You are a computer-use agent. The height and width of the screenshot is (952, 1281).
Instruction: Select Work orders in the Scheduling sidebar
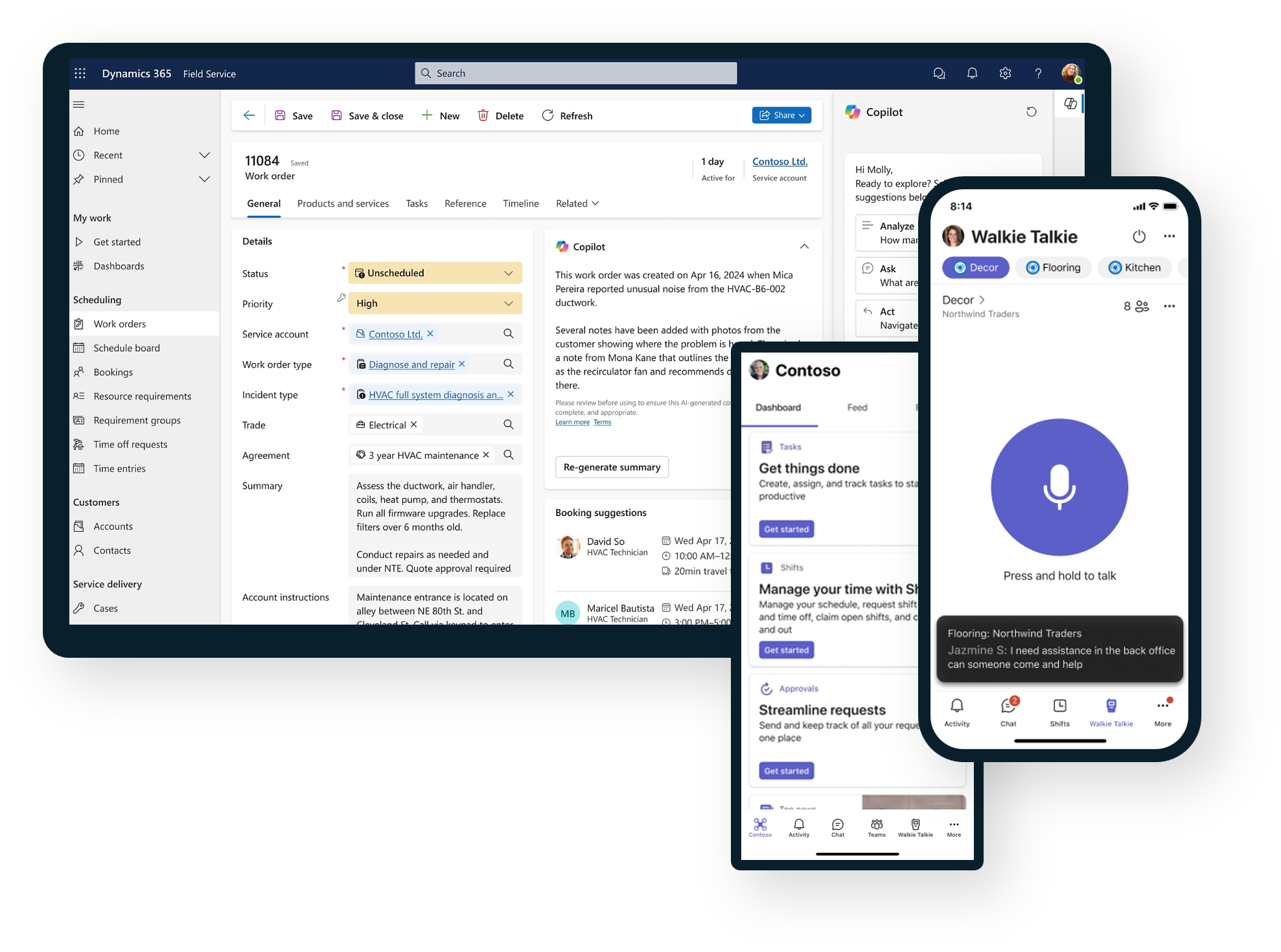click(121, 323)
